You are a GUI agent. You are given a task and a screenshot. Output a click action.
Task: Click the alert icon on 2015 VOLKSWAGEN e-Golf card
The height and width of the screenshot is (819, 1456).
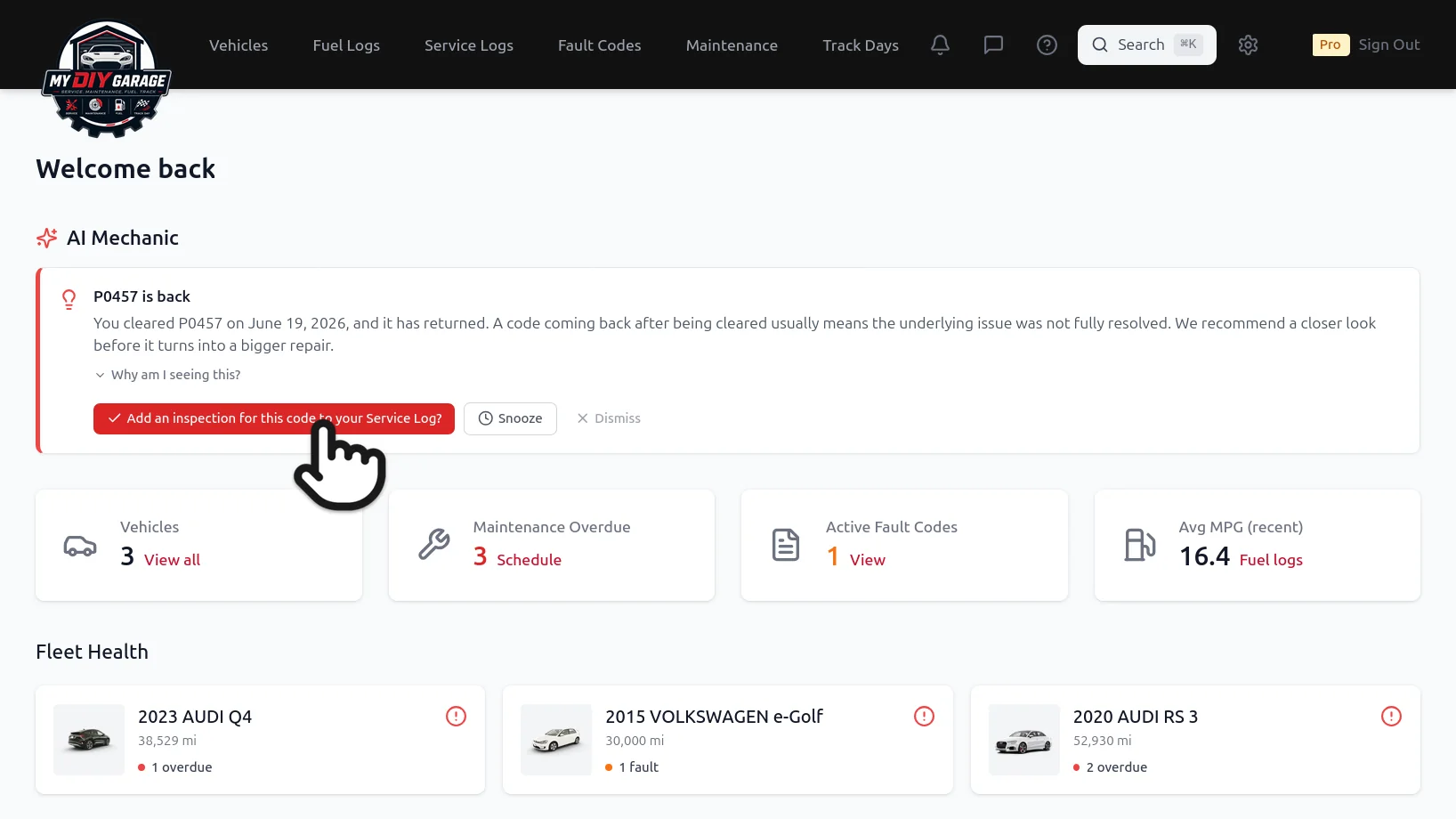point(924,716)
